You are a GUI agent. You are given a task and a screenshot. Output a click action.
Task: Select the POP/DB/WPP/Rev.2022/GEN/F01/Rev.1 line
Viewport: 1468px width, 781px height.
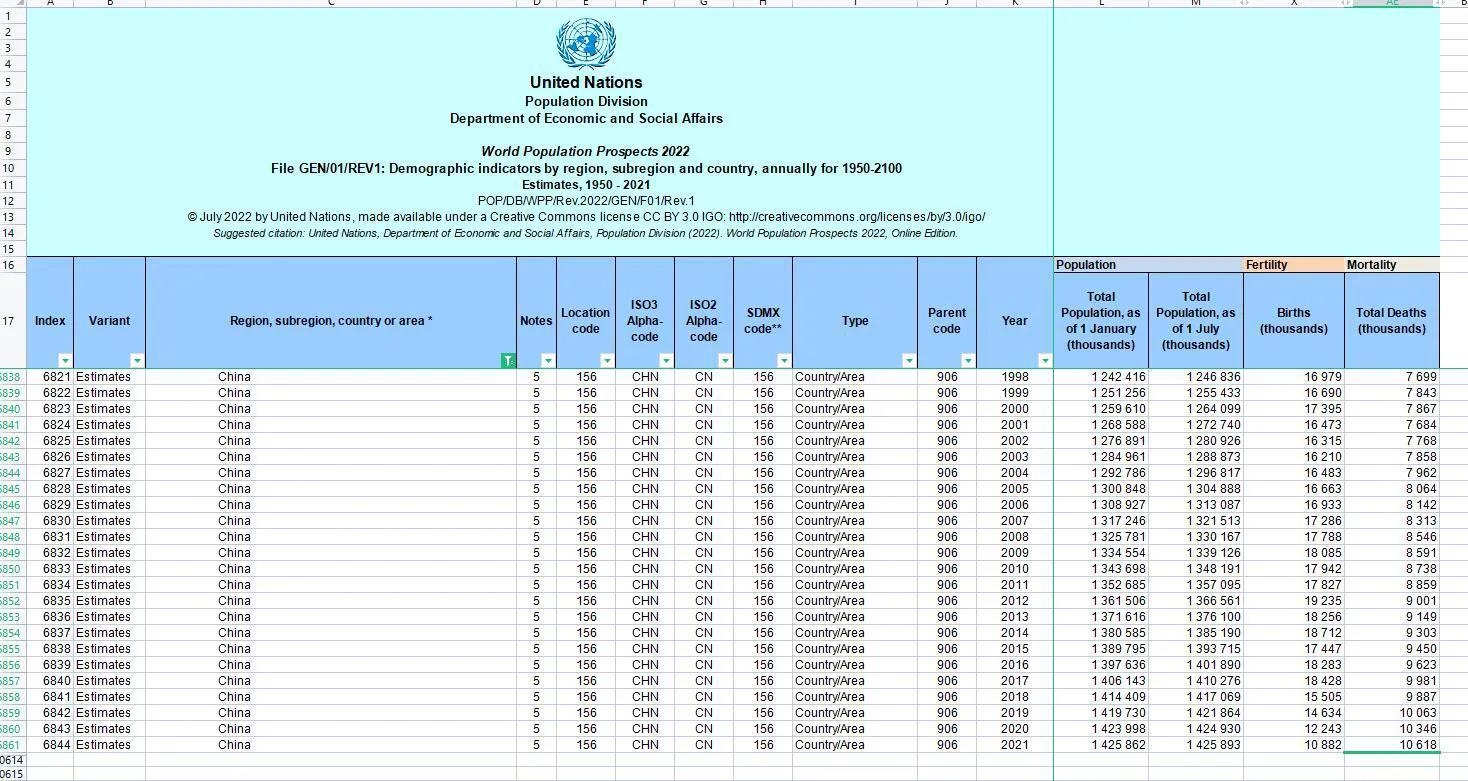click(x=586, y=201)
